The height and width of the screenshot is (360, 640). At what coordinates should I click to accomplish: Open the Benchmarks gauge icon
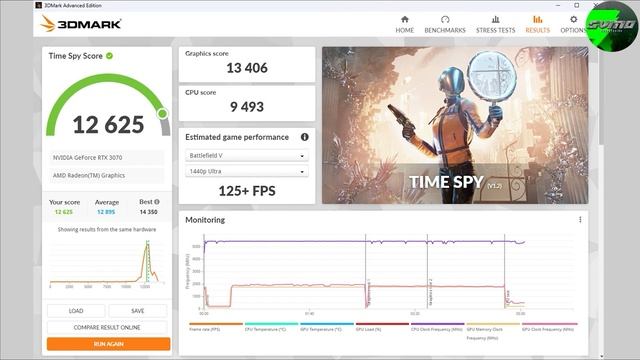tap(445, 20)
